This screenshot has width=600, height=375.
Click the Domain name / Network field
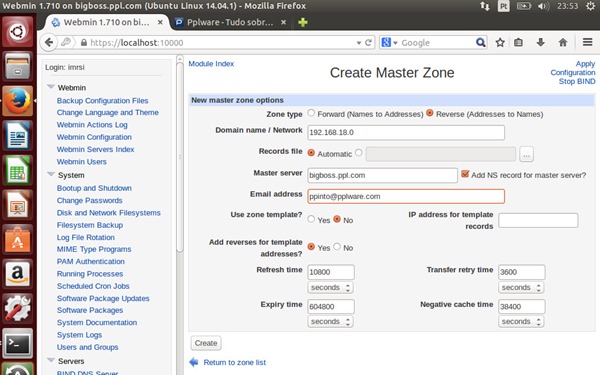pyautogui.click(x=406, y=132)
